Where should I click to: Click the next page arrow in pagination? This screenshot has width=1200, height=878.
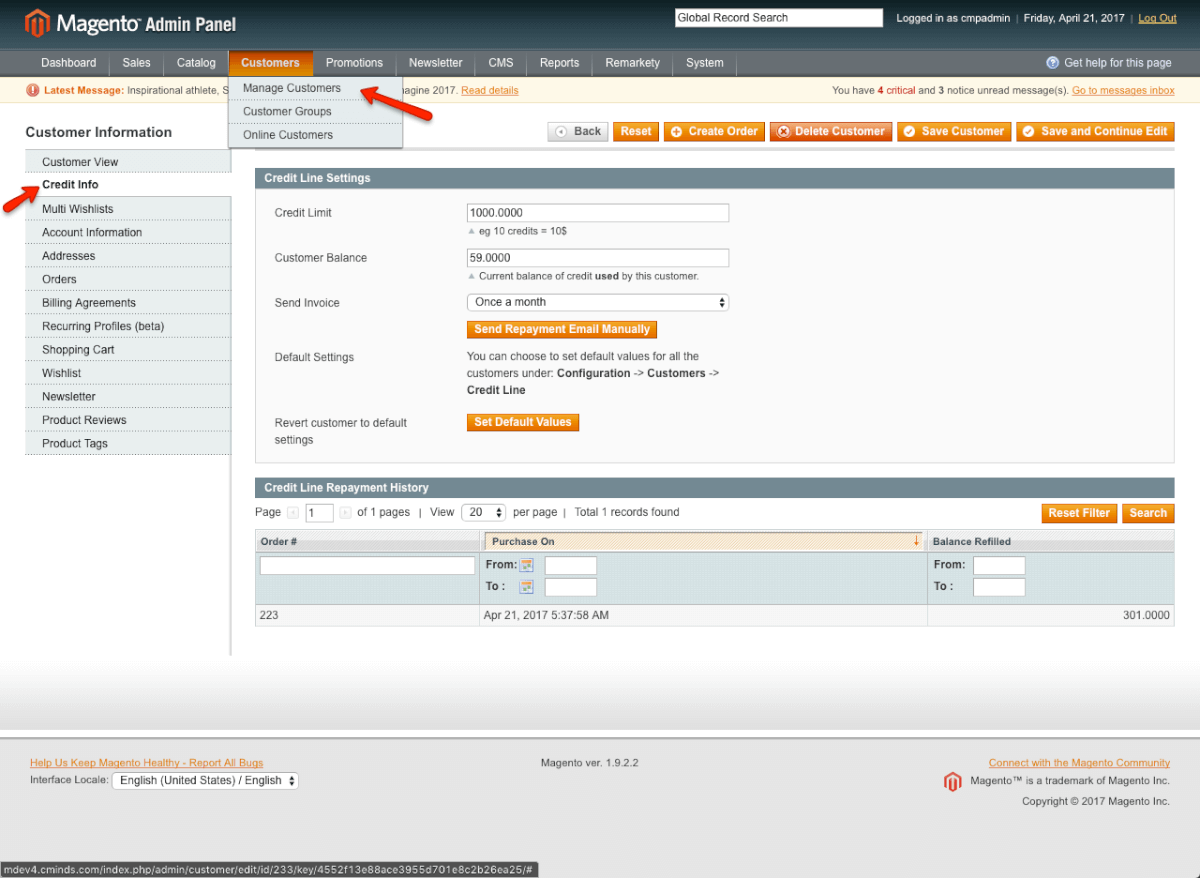(346, 513)
